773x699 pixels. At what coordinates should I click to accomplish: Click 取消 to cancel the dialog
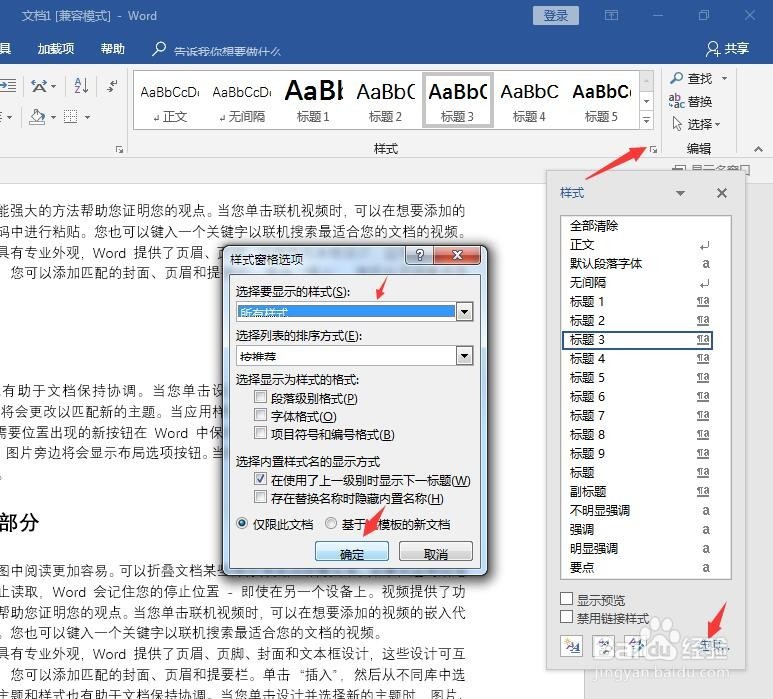pyautogui.click(x=436, y=552)
